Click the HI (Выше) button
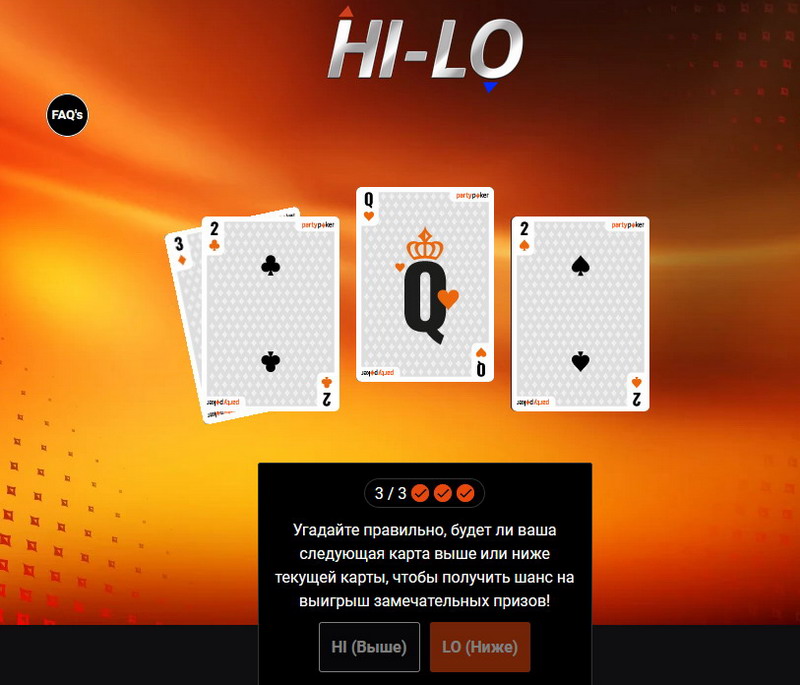This screenshot has height=685, width=800. [x=369, y=647]
